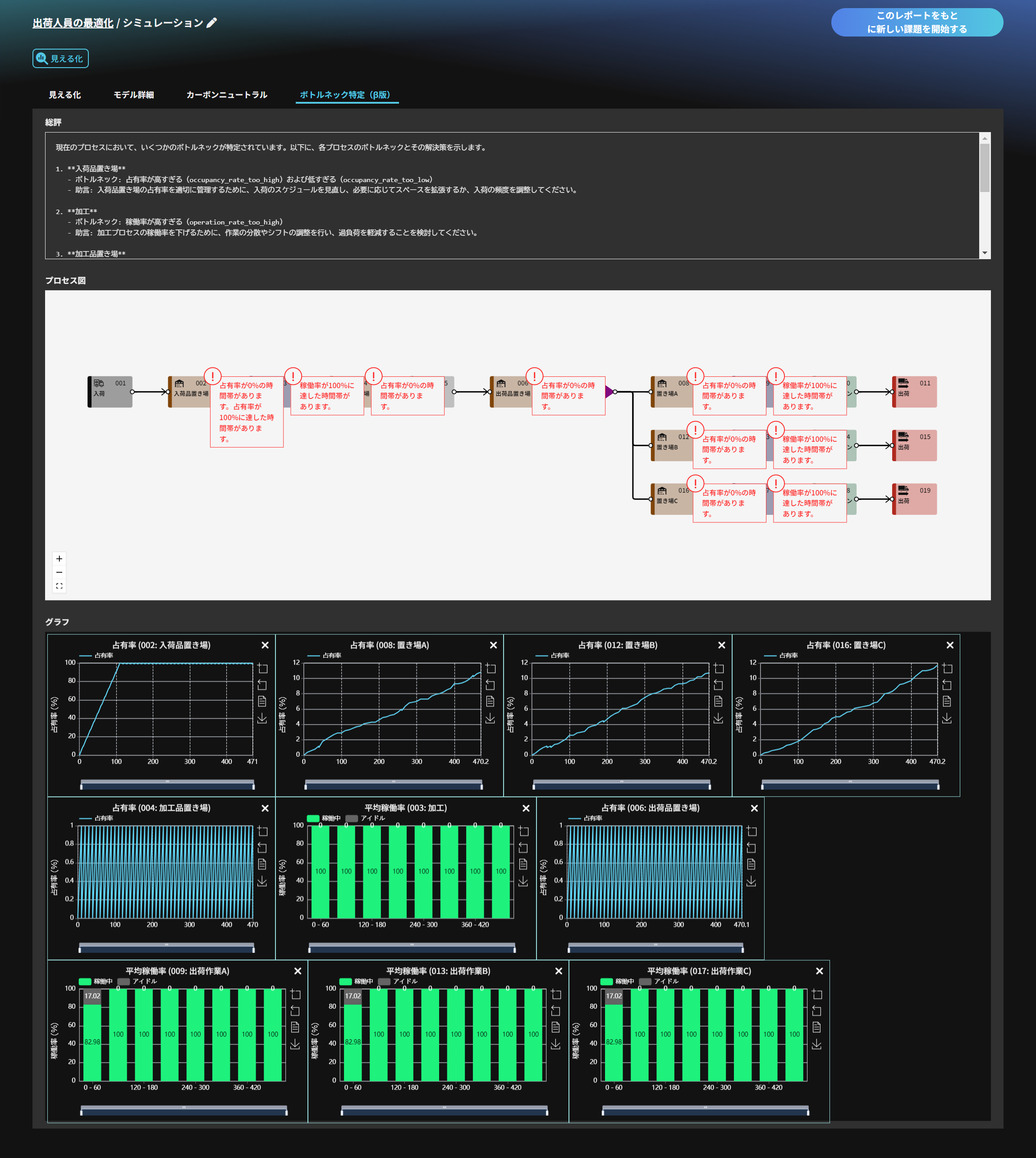
Task: Zoom in the process diagram with plus
Action: (x=59, y=558)
